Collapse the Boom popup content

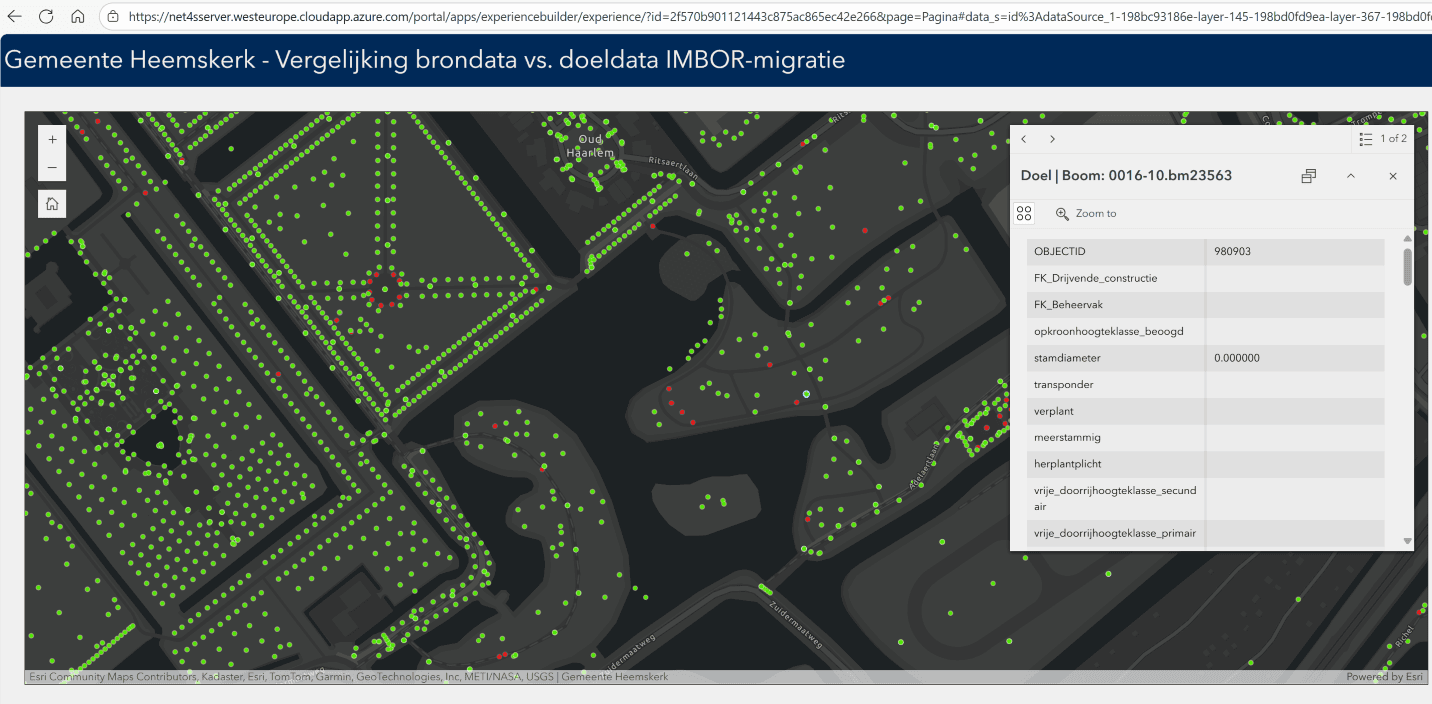(1350, 176)
